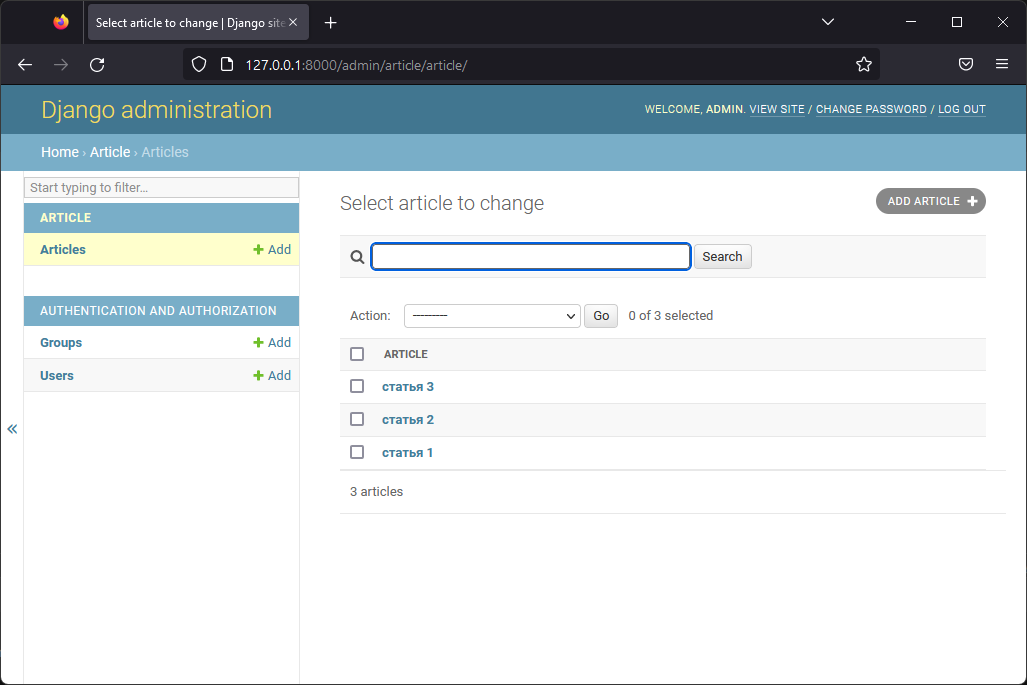This screenshot has width=1027, height=685.
Task: Go to Home in breadcrumbs
Action: [60, 152]
